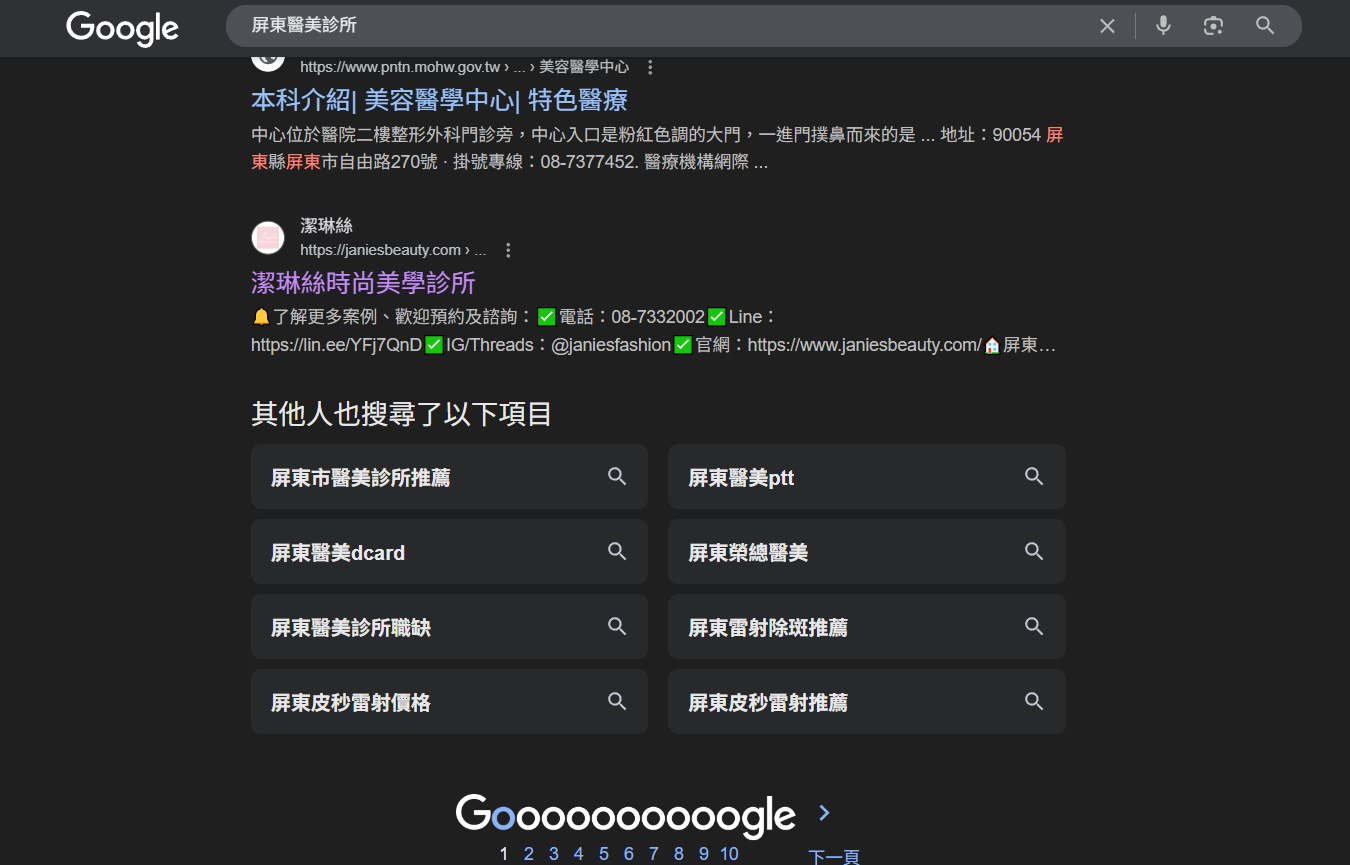Screen dimensions: 1350x865
Task: Click the 潔琳絲 site name above the URL
Action: click(326, 226)
